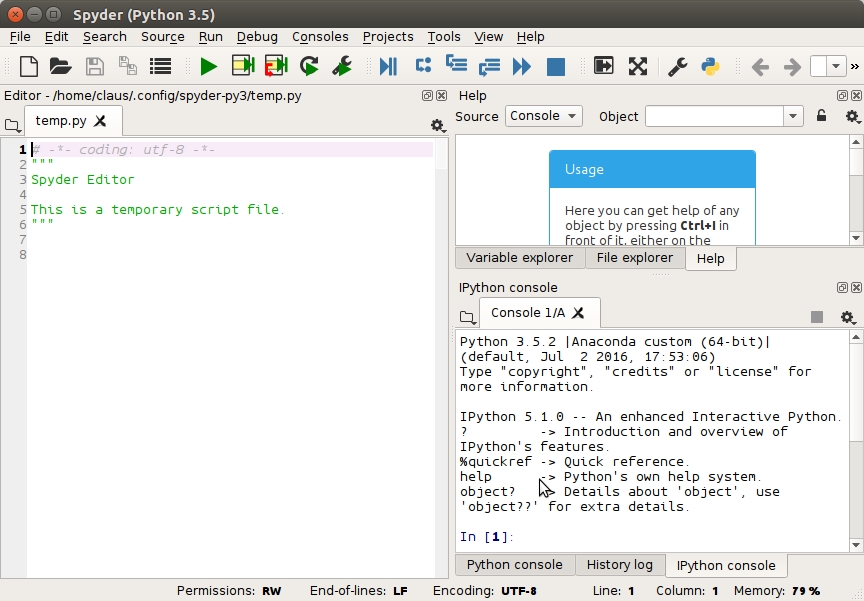
Task: Browse editor tabs next to temp.py
Action: click(12, 126)
